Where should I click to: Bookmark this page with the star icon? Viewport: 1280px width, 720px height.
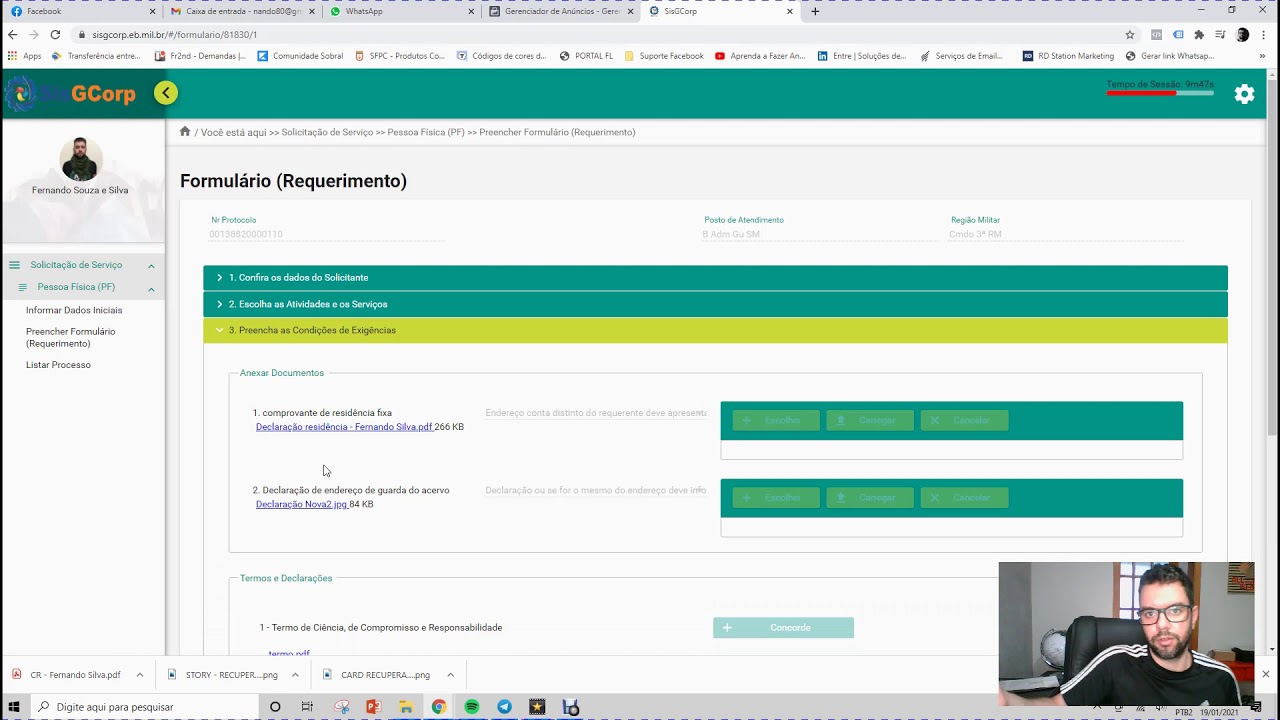(x=1130, y=34)
